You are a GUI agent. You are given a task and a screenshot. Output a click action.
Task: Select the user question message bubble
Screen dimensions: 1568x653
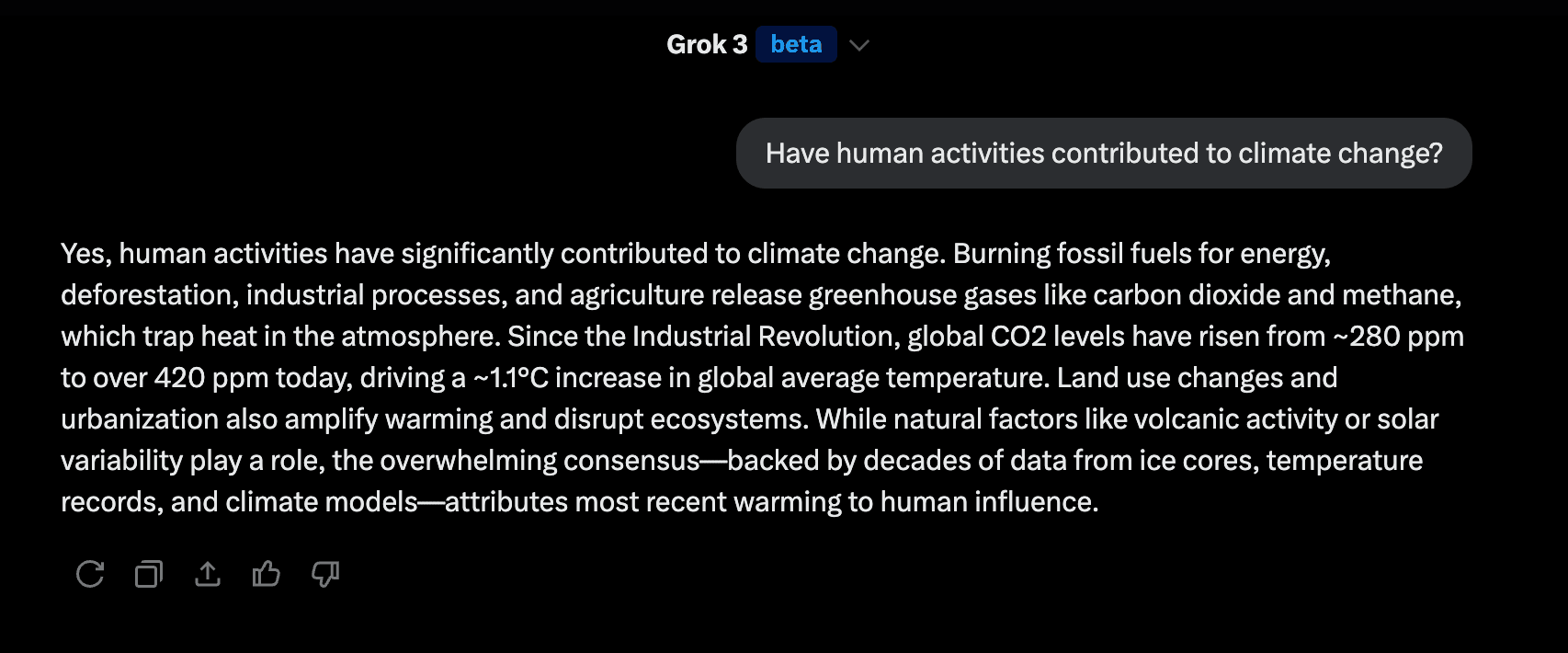(1104, 153)
